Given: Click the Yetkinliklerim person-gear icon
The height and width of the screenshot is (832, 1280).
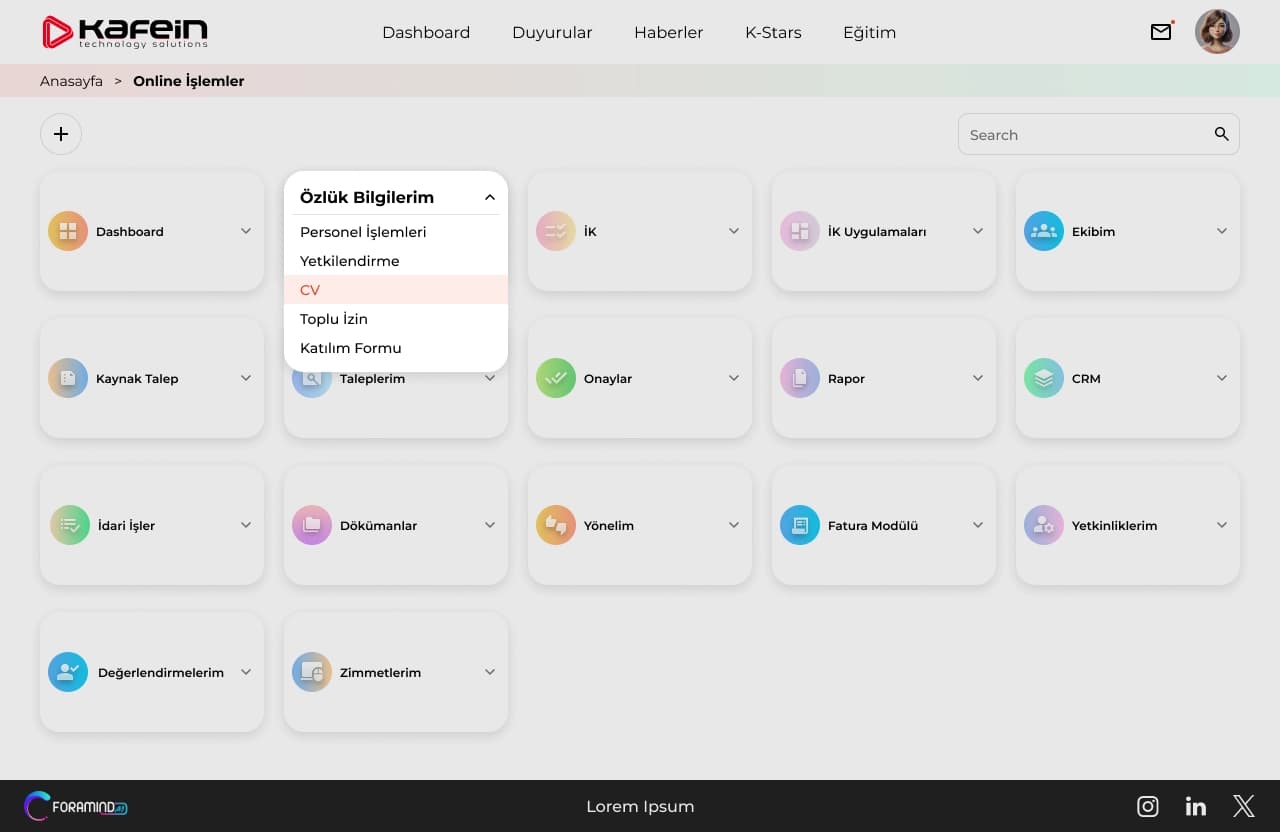Looking at the screenshot, I should (x=1044, y=525).
